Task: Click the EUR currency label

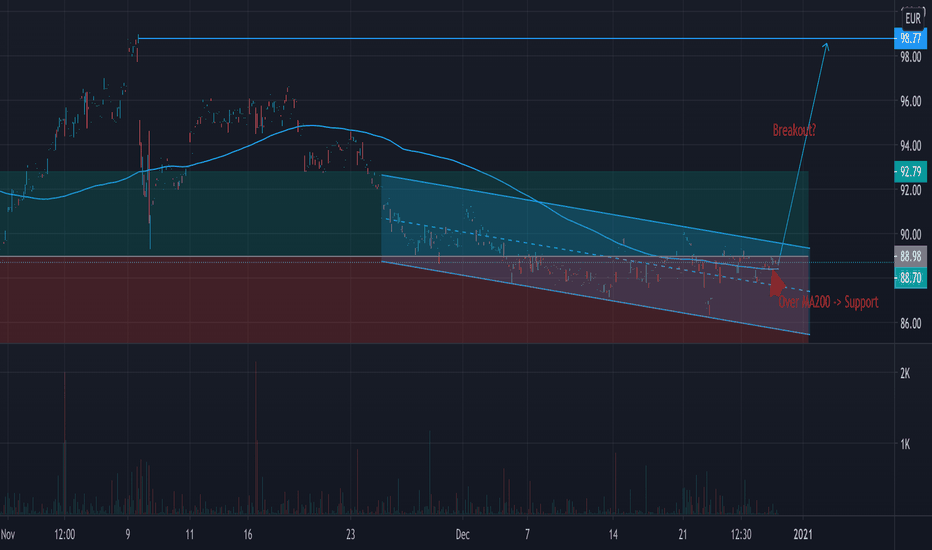Action: (x=912, y=18)
